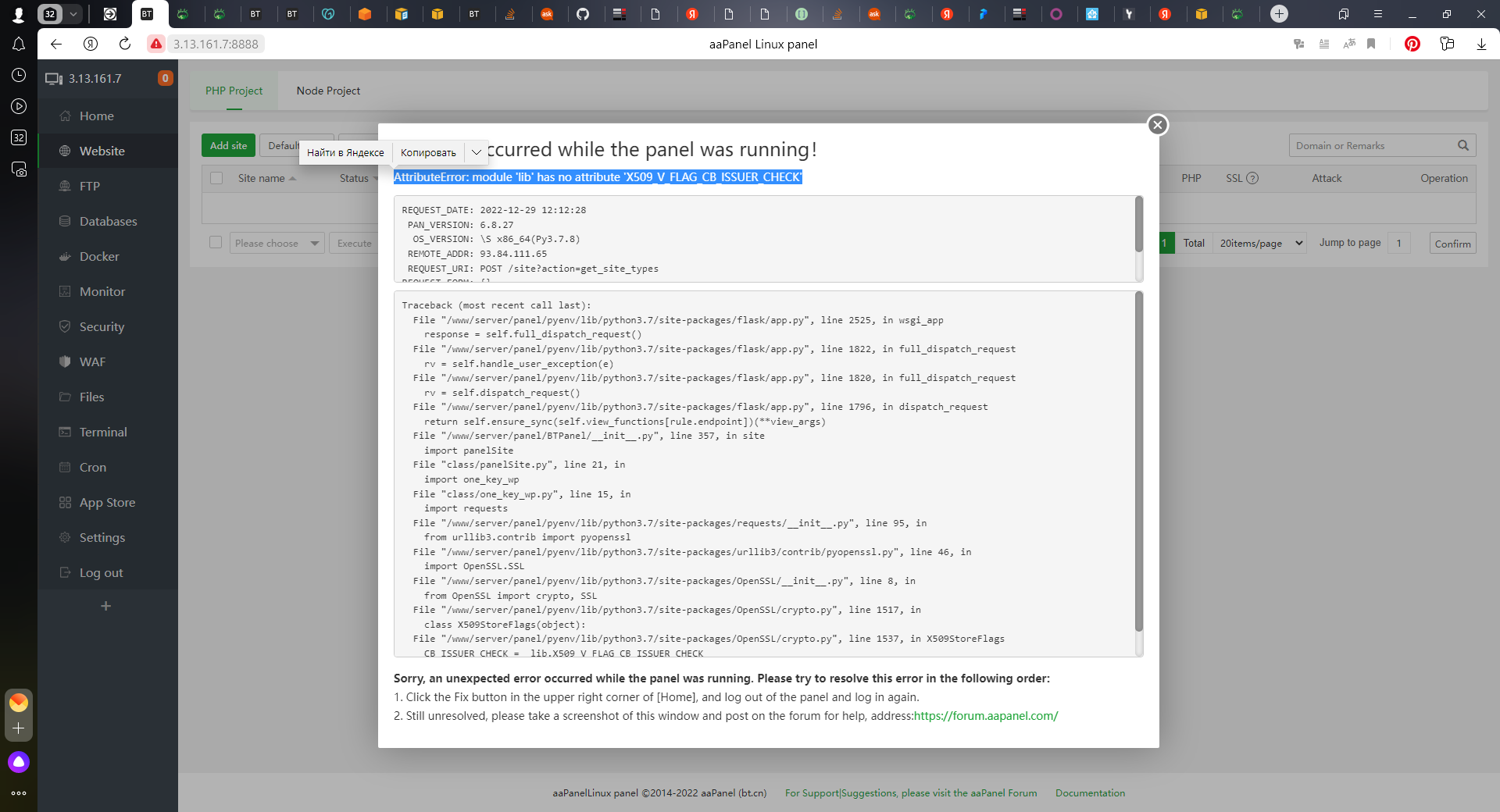1500x812 pixels.
Task: Open browsing history clock in side panel
Action: [x=19, y=75]
